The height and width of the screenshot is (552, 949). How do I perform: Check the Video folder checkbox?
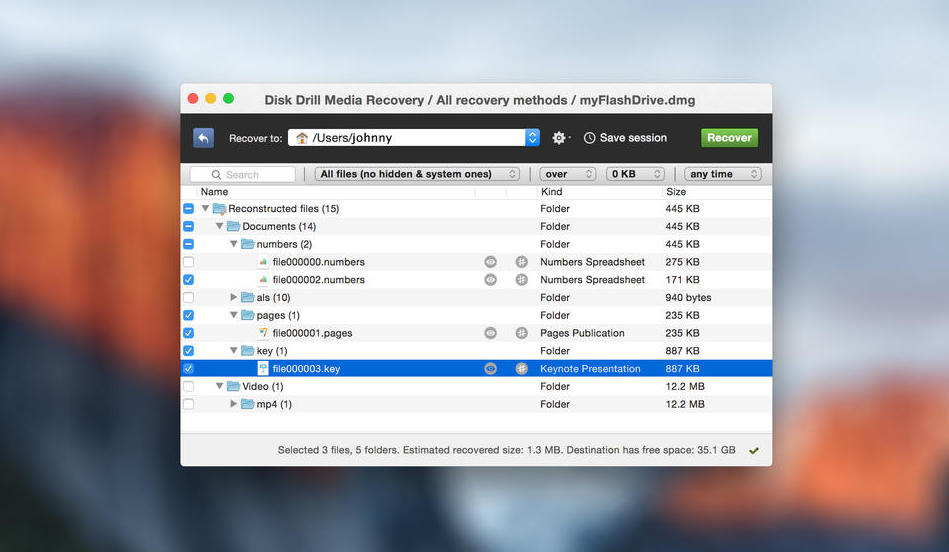tap(188, 386)
